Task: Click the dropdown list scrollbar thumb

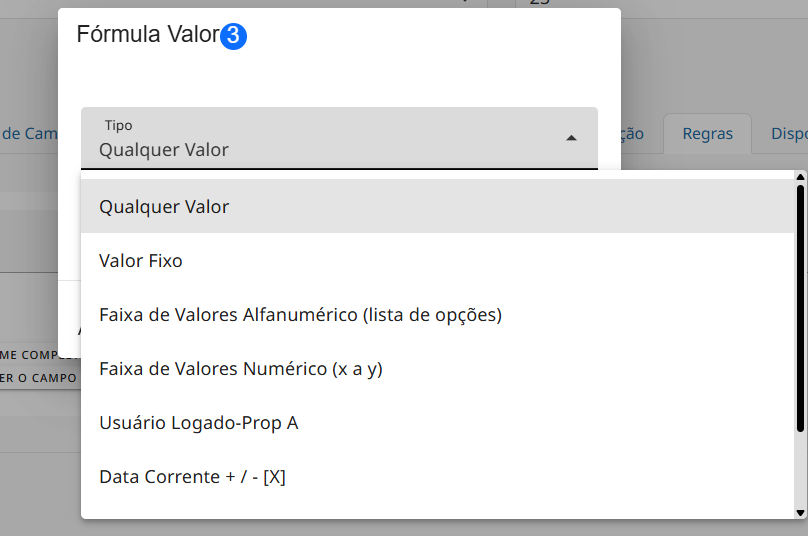Action: coord(800,308)
